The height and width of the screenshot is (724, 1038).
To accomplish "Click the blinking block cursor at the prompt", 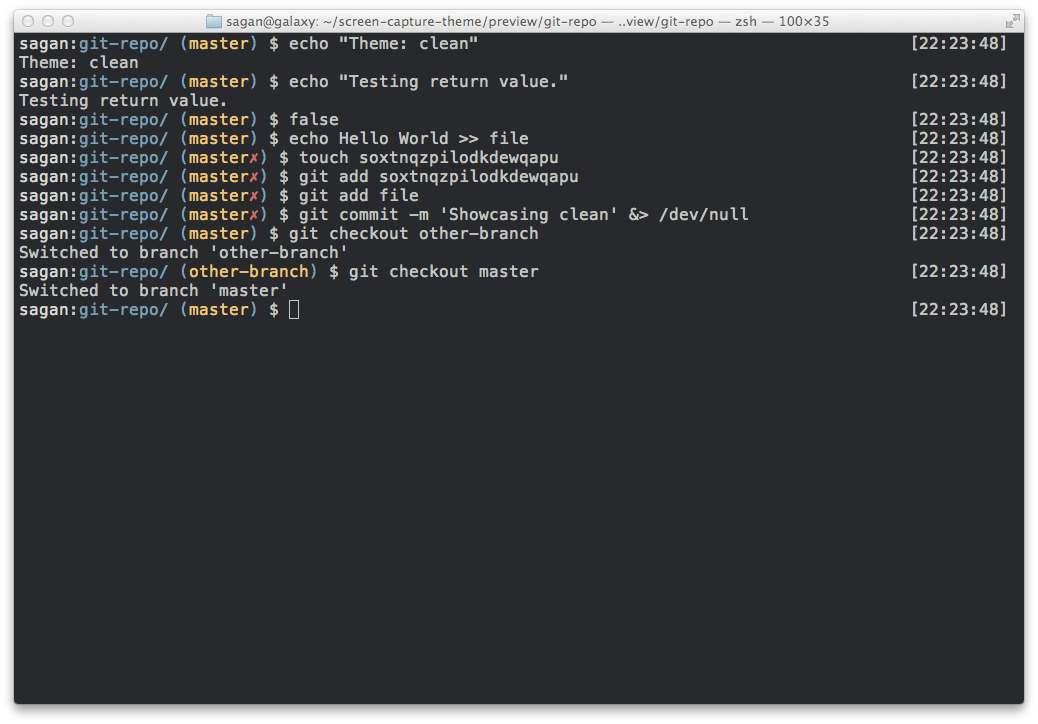I will tap(293, 310).
